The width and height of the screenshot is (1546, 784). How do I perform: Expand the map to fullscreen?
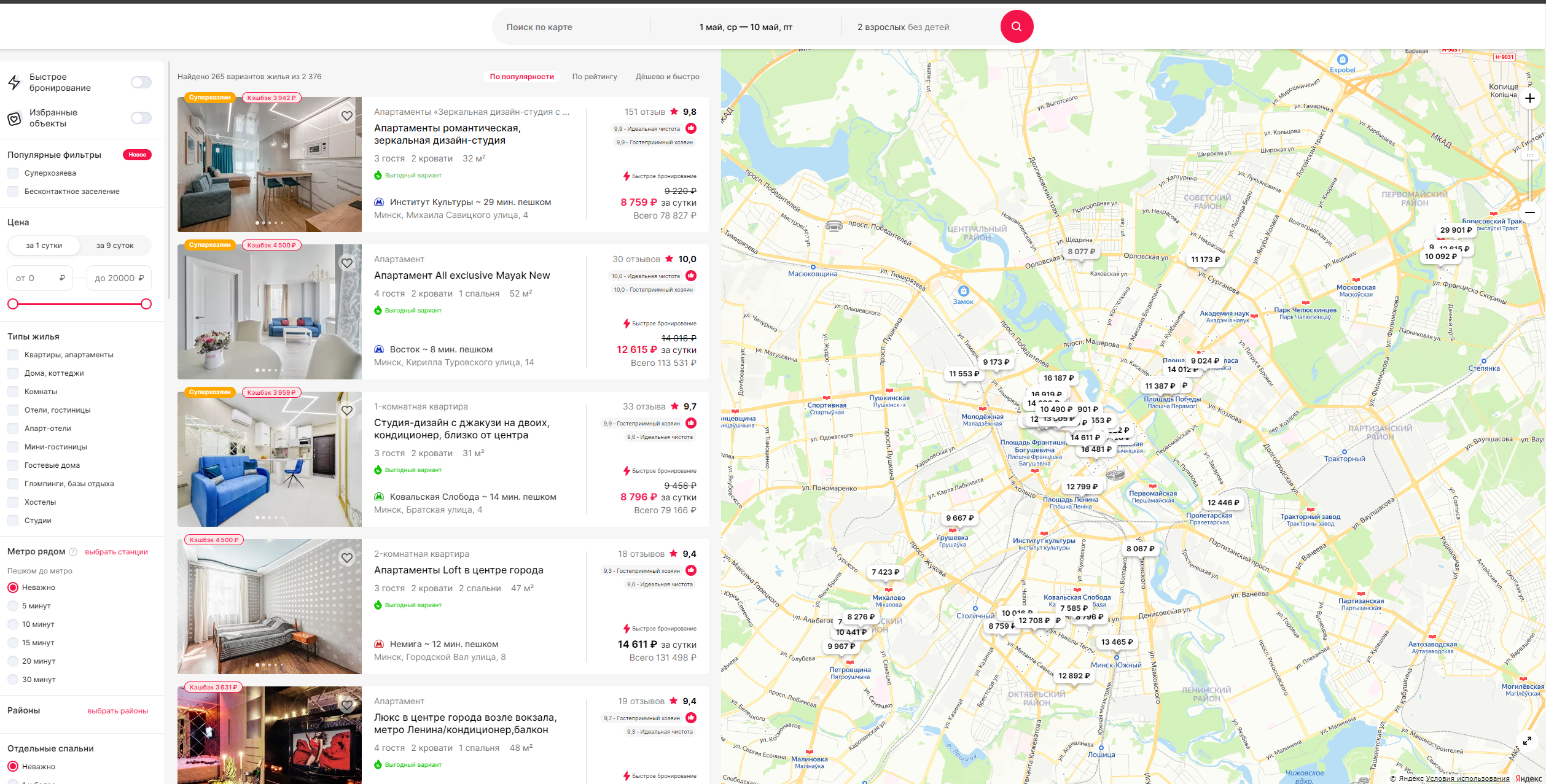1527,741
